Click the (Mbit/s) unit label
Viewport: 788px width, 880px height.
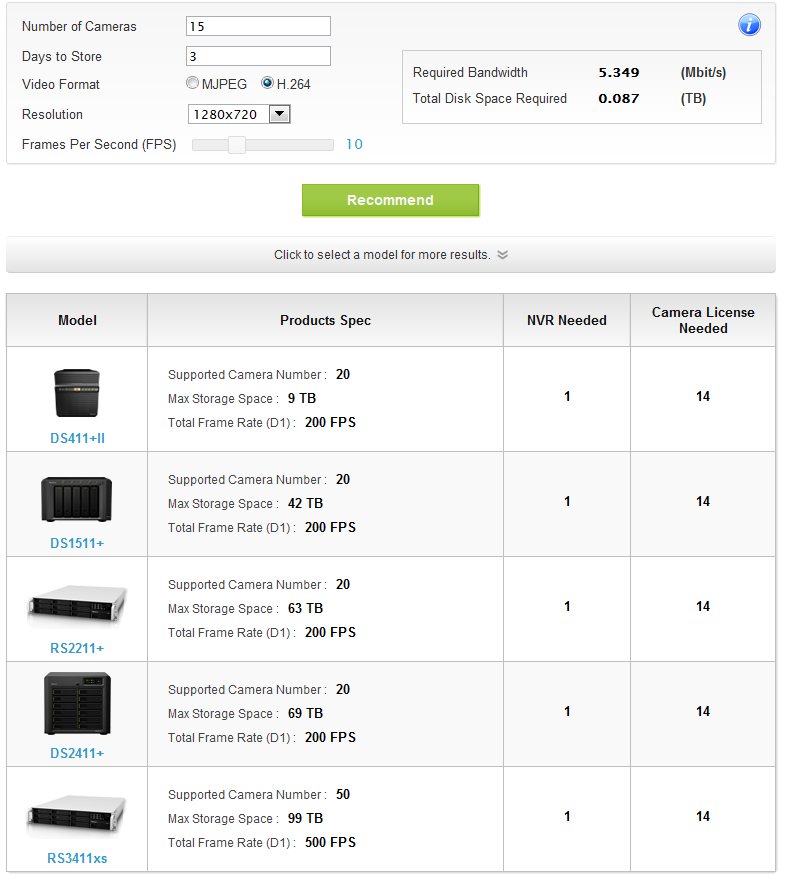pos(703,73)
